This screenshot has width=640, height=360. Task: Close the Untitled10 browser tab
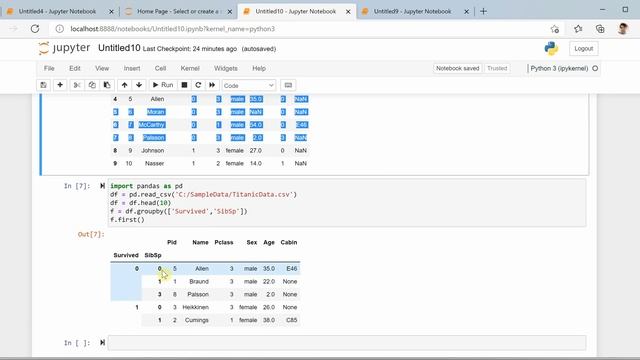(x=348, y=12)
